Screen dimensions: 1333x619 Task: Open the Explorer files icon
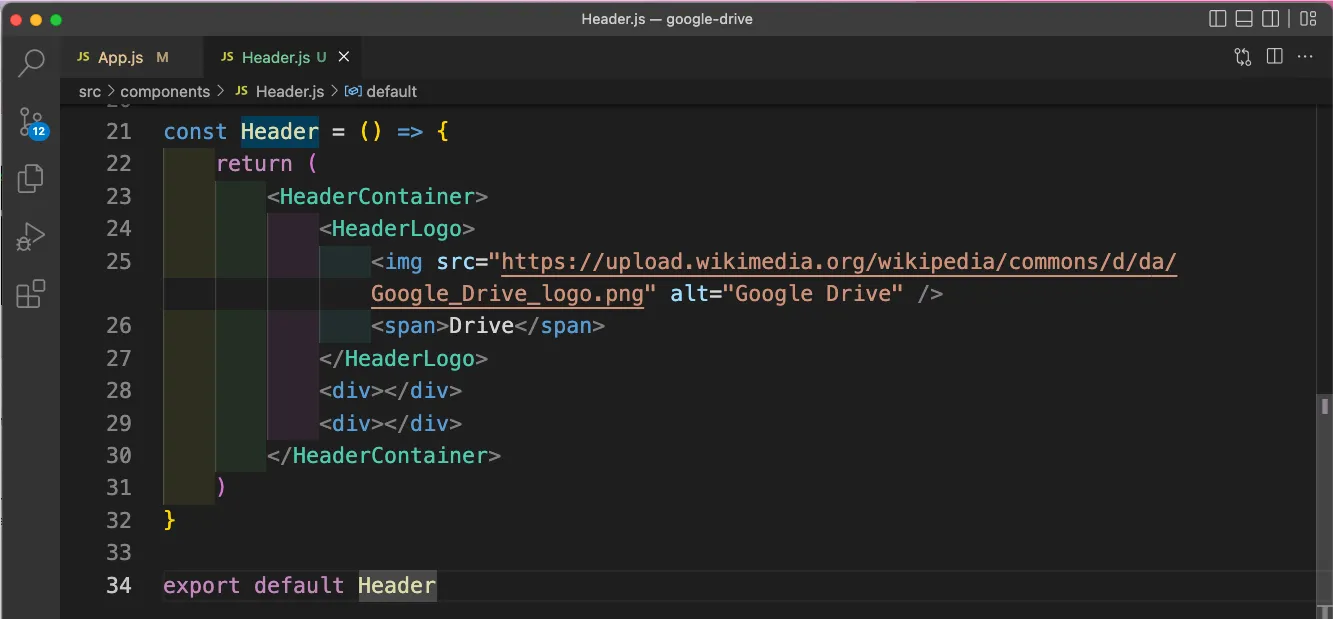pyautogui.click(x=31, y=178)
